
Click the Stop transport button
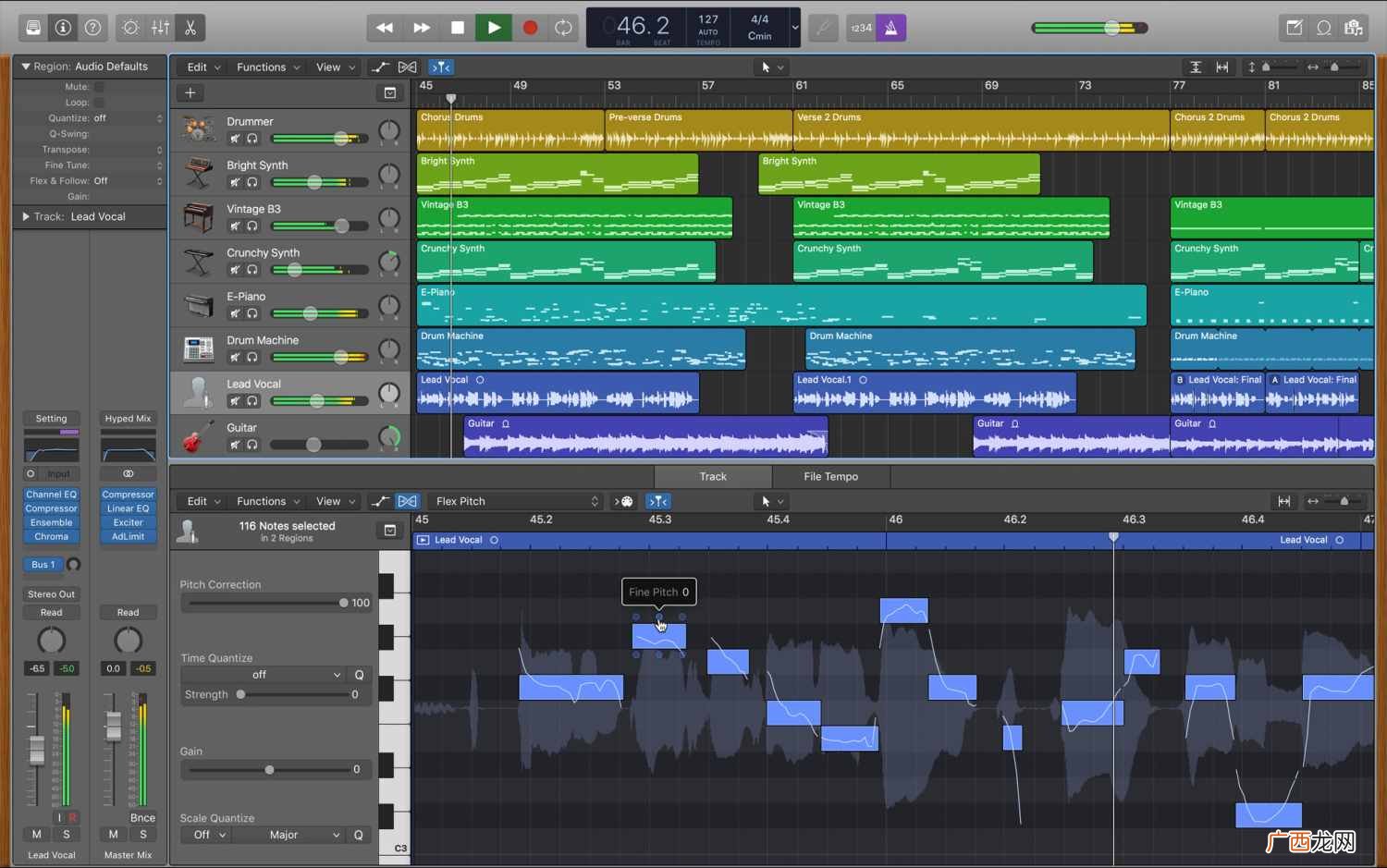pos(457,28)
